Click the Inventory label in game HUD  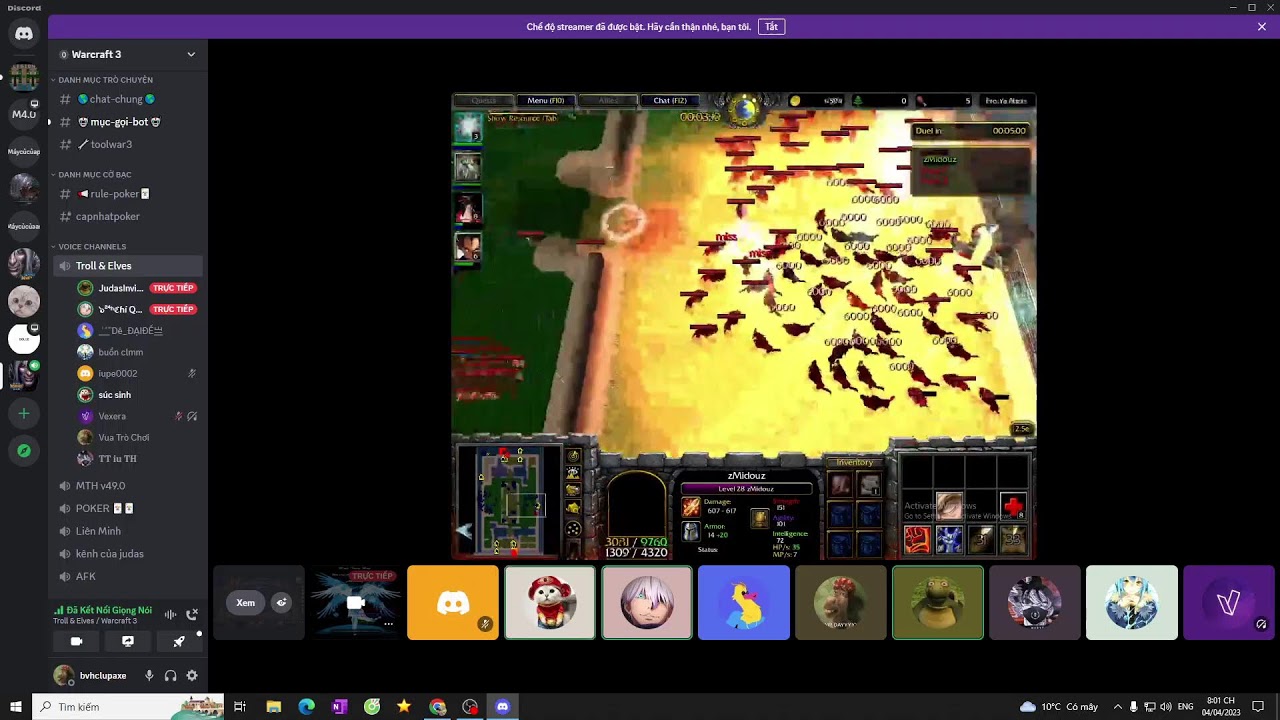click(x=854, y=462)
